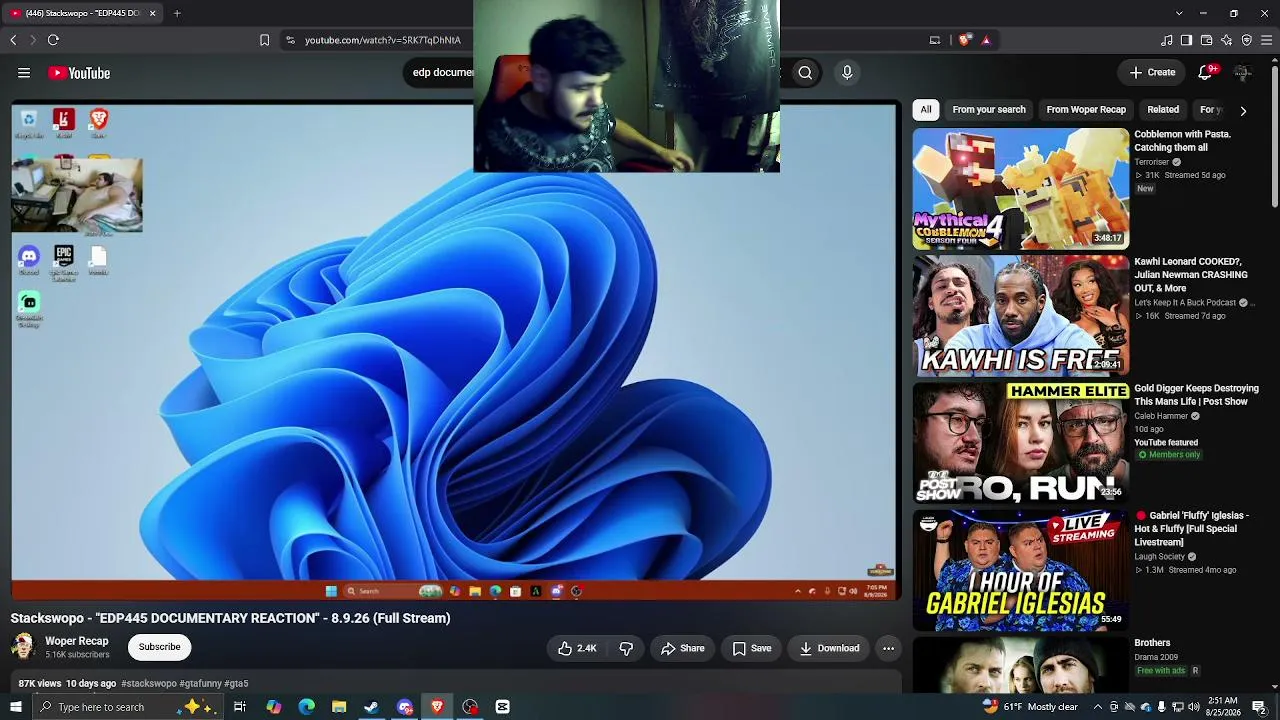Open the Brave main menu
The height and width of the screenshot is (720, 1280).
(1267, 40)
